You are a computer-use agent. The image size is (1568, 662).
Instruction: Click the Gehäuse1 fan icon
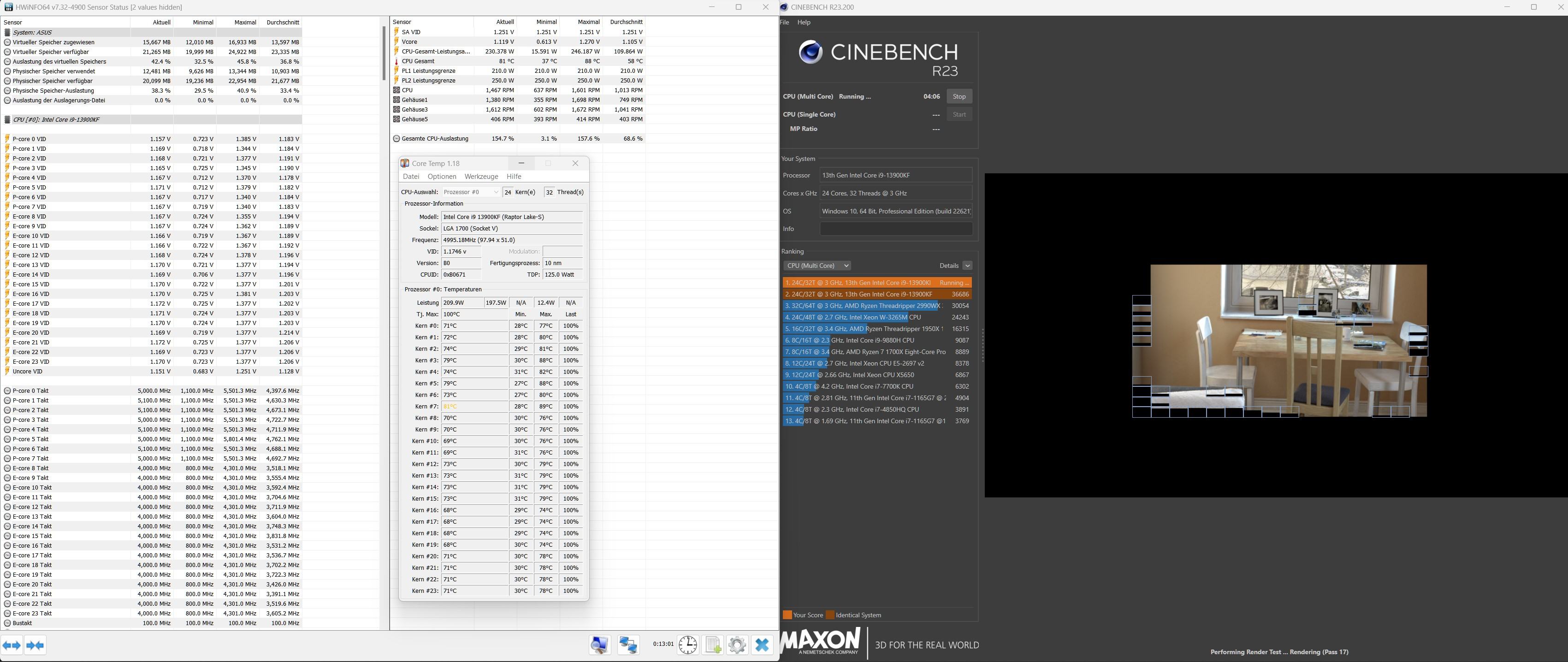pyautogui.click(x=397, y=100)
